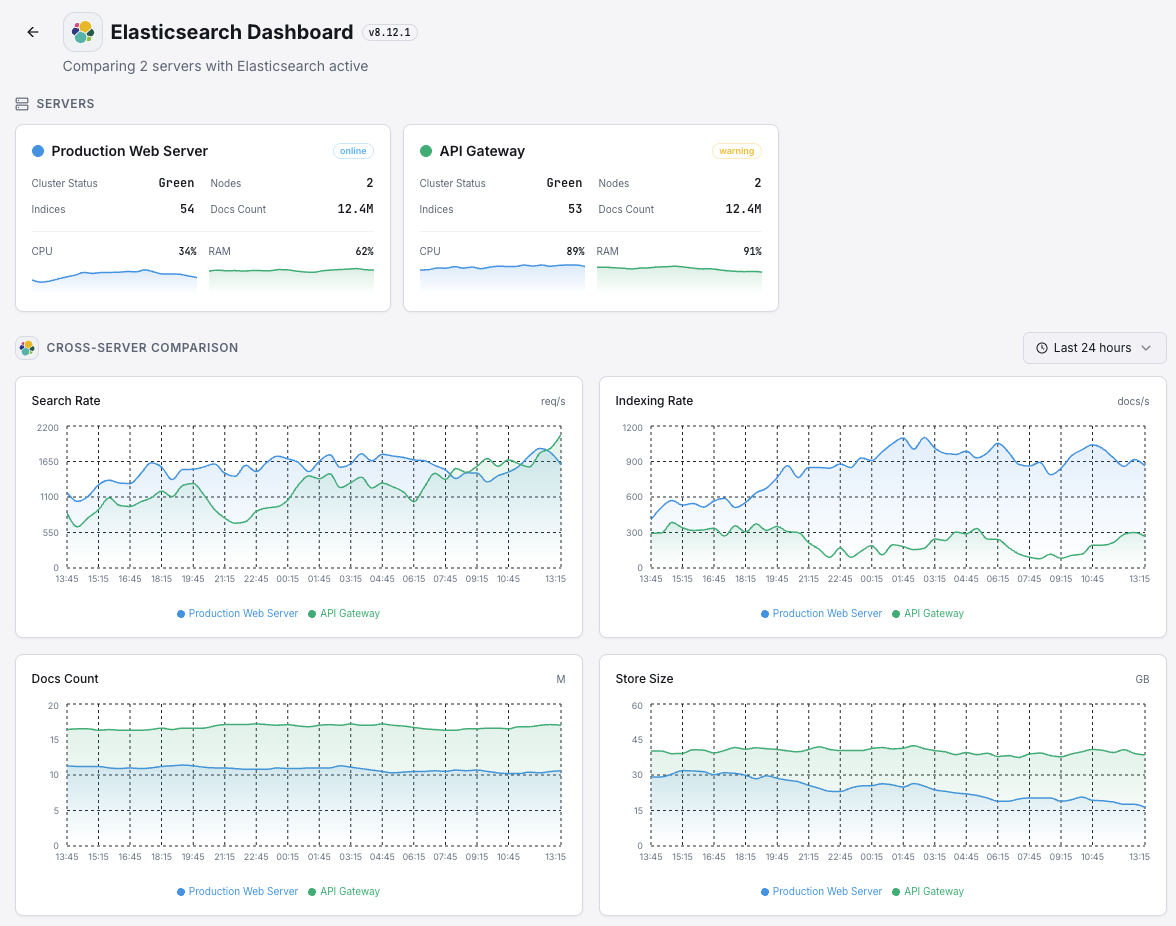Viewport: 1176px width, 926px height.
Task: Click the back arrow in the header
Action: click(32, 31)
